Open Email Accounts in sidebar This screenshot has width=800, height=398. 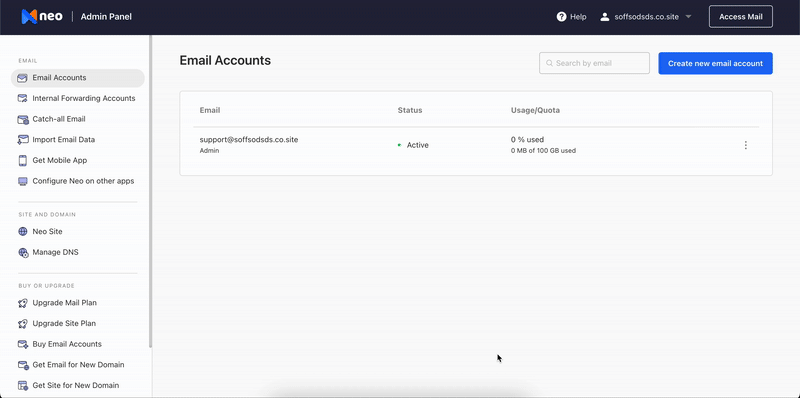[x=78, y=78]
